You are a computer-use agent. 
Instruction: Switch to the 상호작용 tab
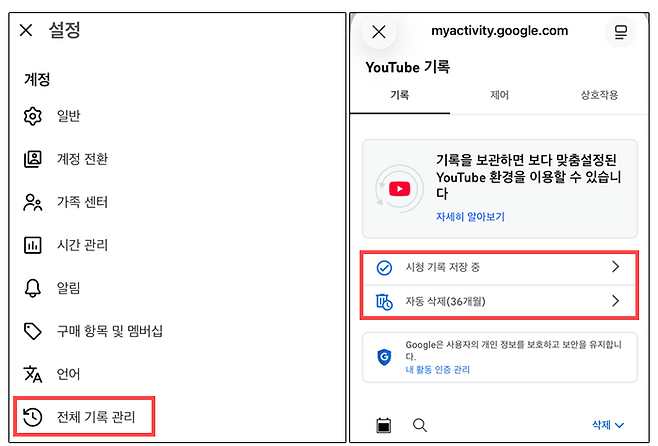click(x=598, y=95)
